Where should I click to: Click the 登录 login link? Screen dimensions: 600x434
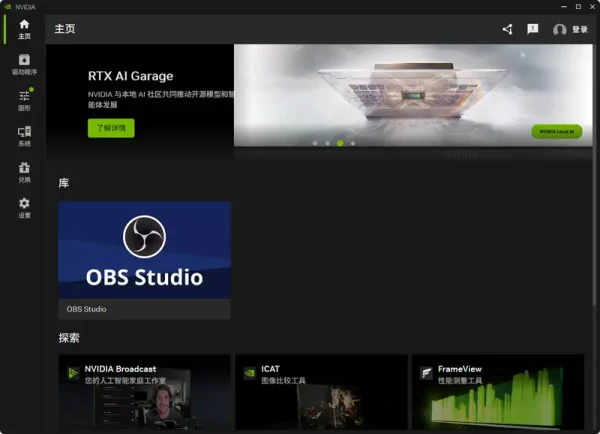click(x=580, y=29)
